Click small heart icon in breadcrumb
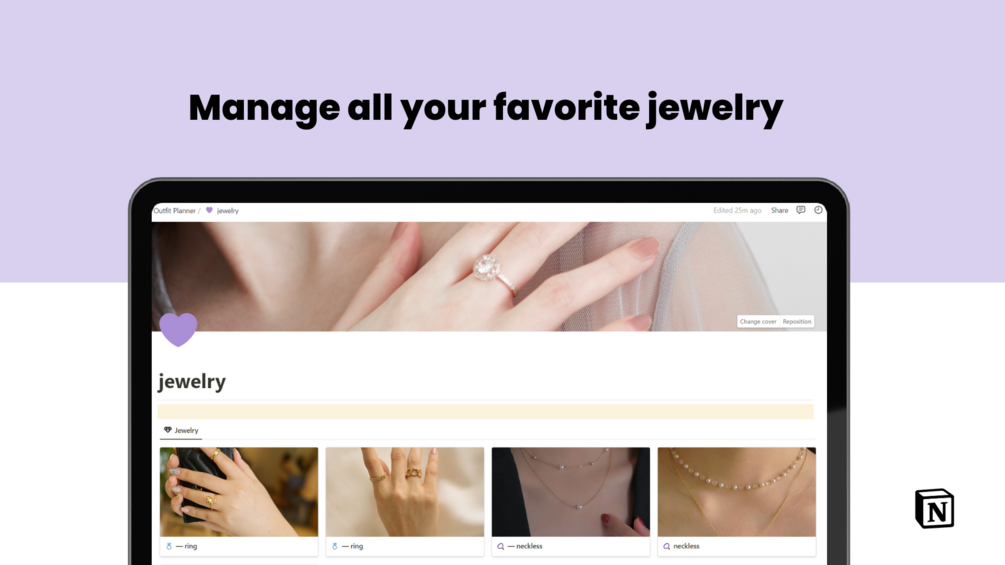Viewport: 1005px width, 565px height. pyautogui.click(x=209, y=210)
